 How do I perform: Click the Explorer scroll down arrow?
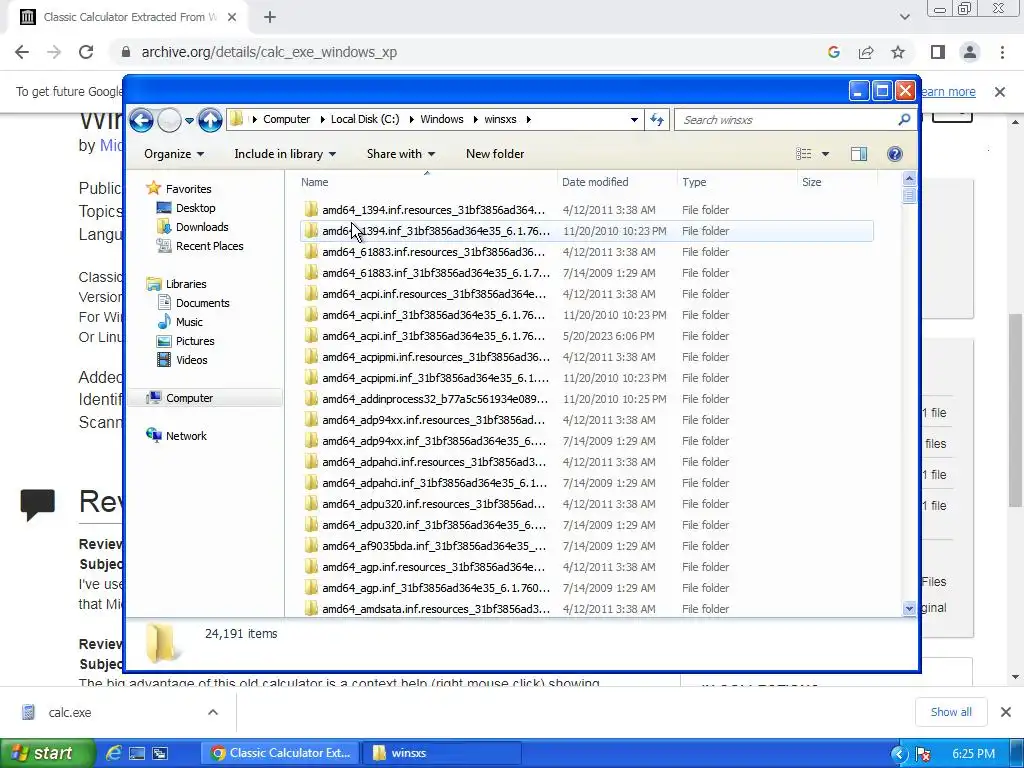click(909, 609)
